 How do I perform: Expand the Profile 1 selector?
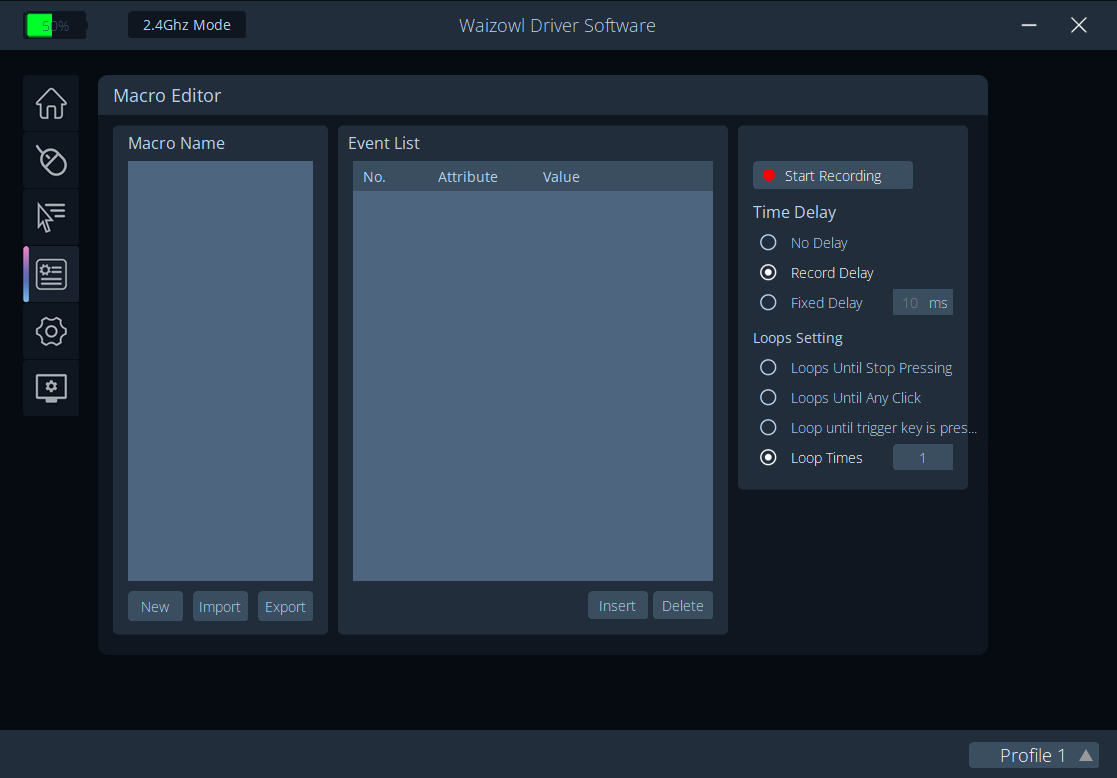[1033, 755]
